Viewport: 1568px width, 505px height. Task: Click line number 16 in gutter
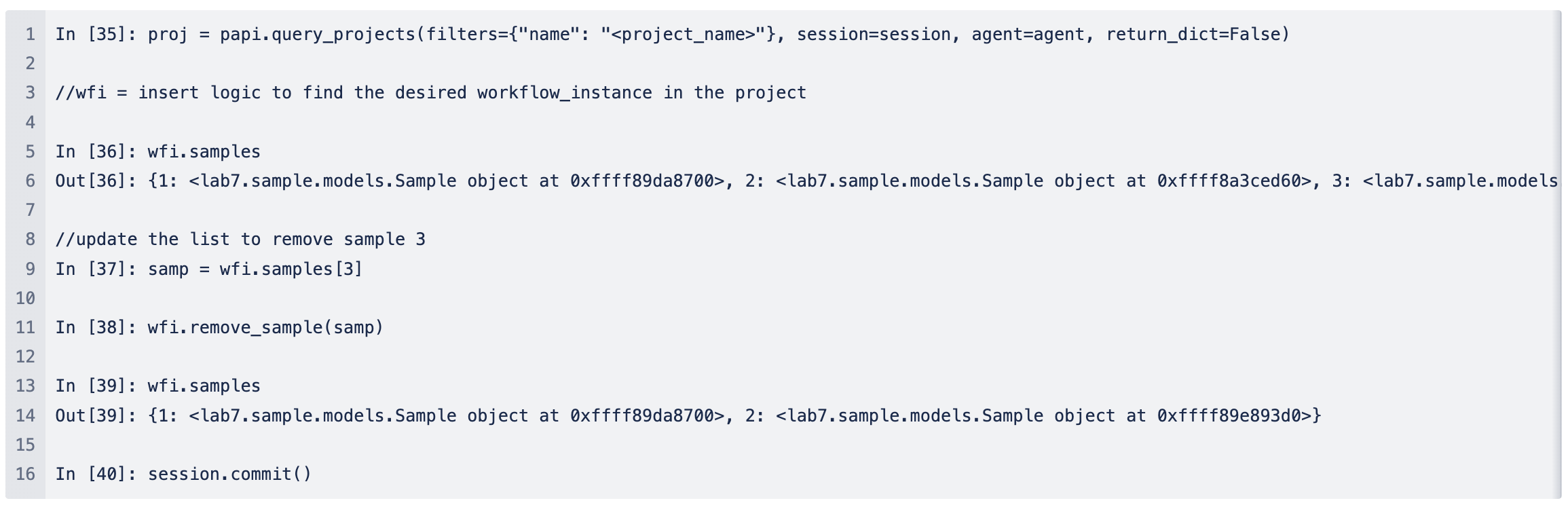click(x=26, y=474)
